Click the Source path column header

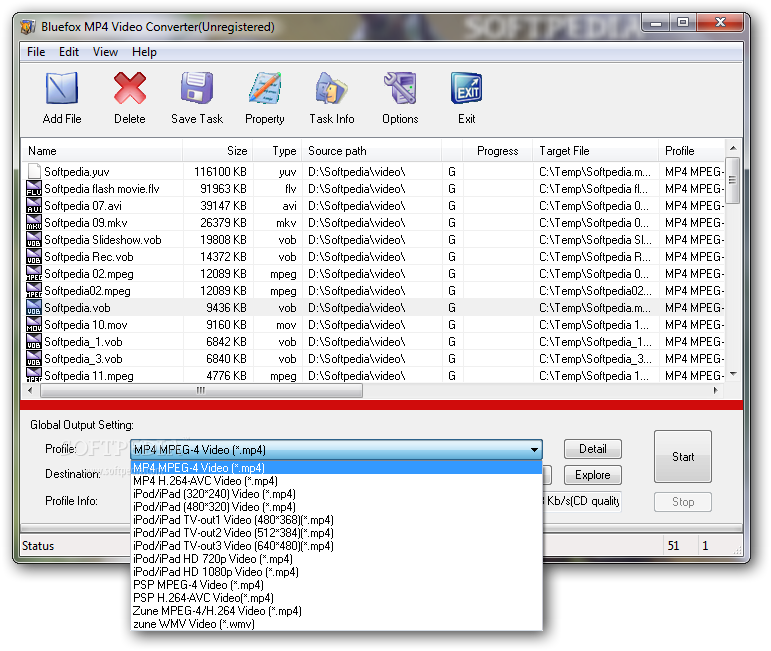tap(372, 151)
